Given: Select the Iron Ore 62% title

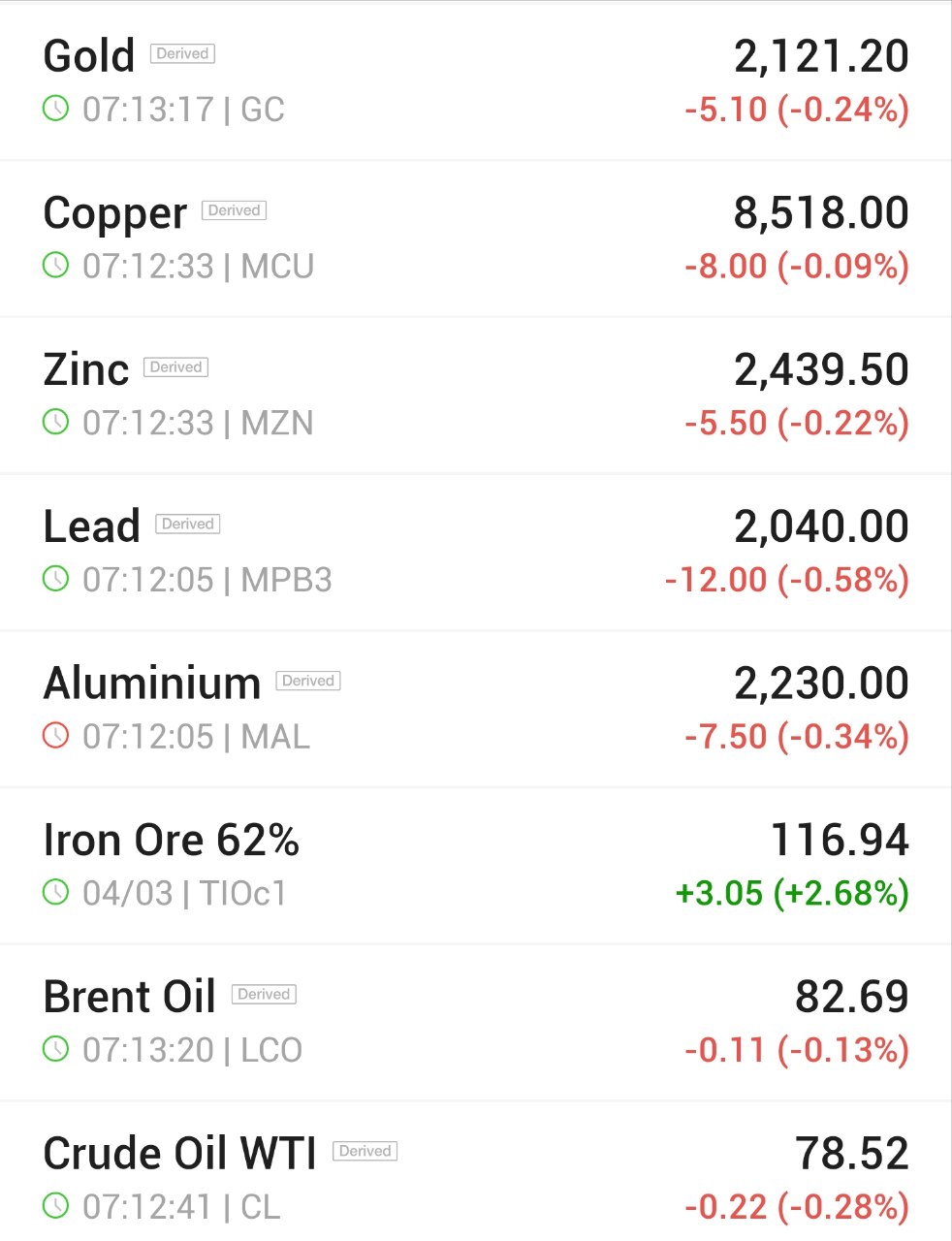Looking at the screenshot, I should 172,840.
